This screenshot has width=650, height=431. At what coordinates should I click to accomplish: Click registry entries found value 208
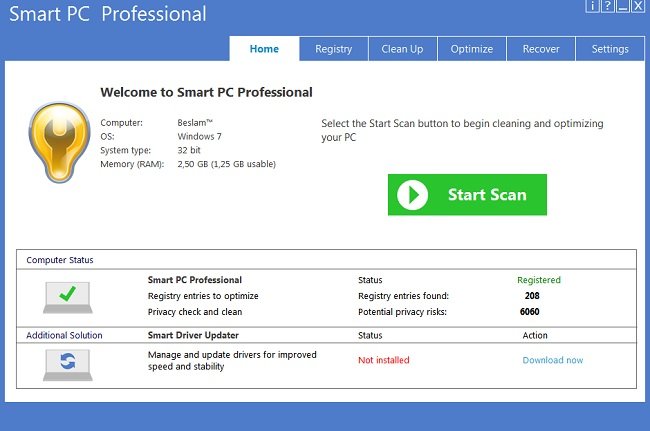click(x=532, y=296)
